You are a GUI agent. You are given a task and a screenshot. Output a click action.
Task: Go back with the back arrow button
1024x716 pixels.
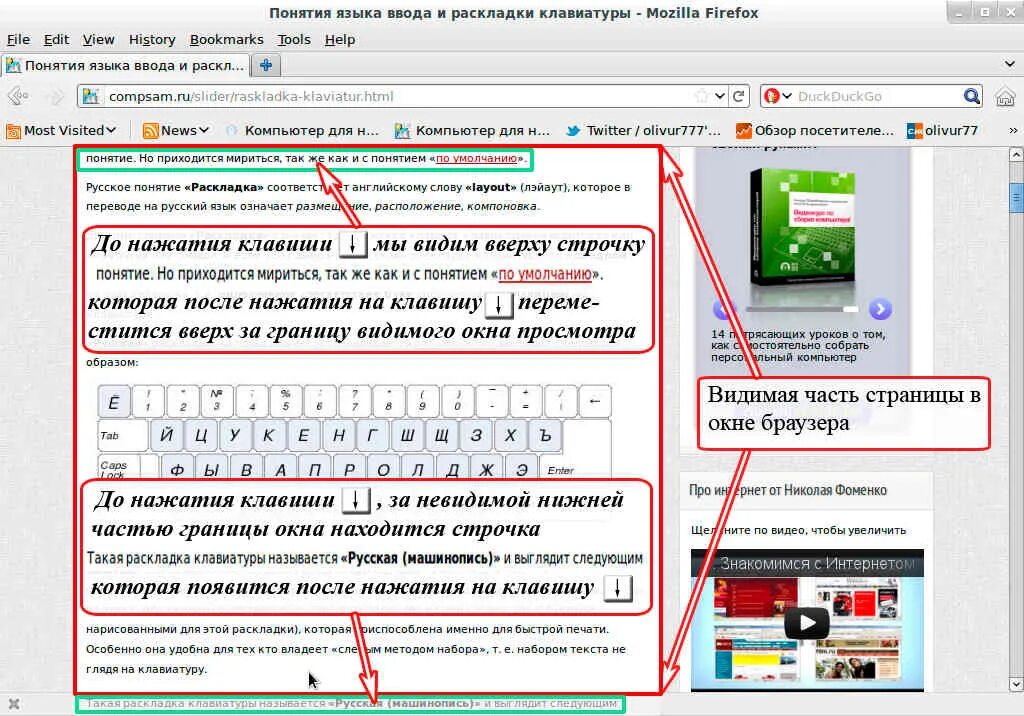point(18,97)
